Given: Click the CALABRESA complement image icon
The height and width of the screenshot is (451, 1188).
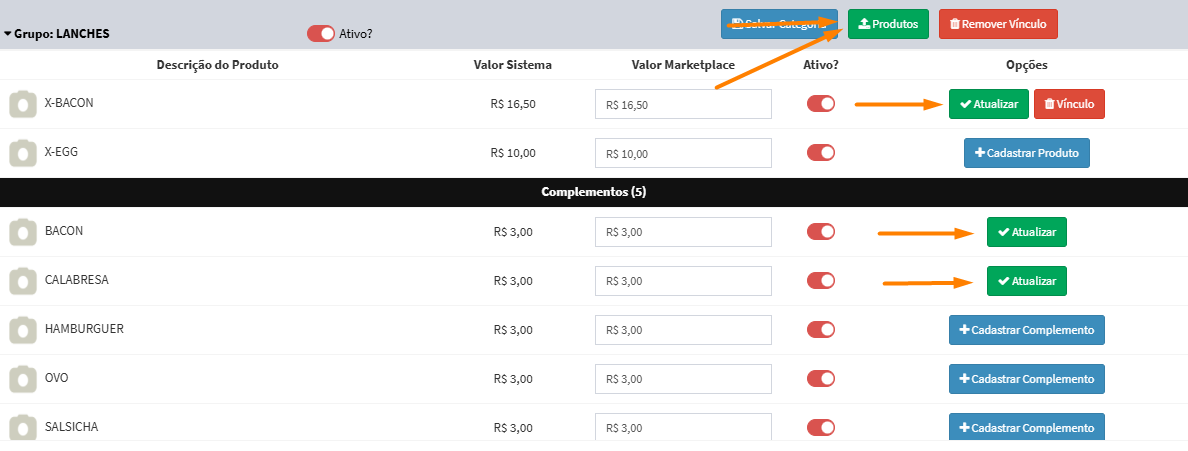Looking at the screenshot, I should coord(23,281).
